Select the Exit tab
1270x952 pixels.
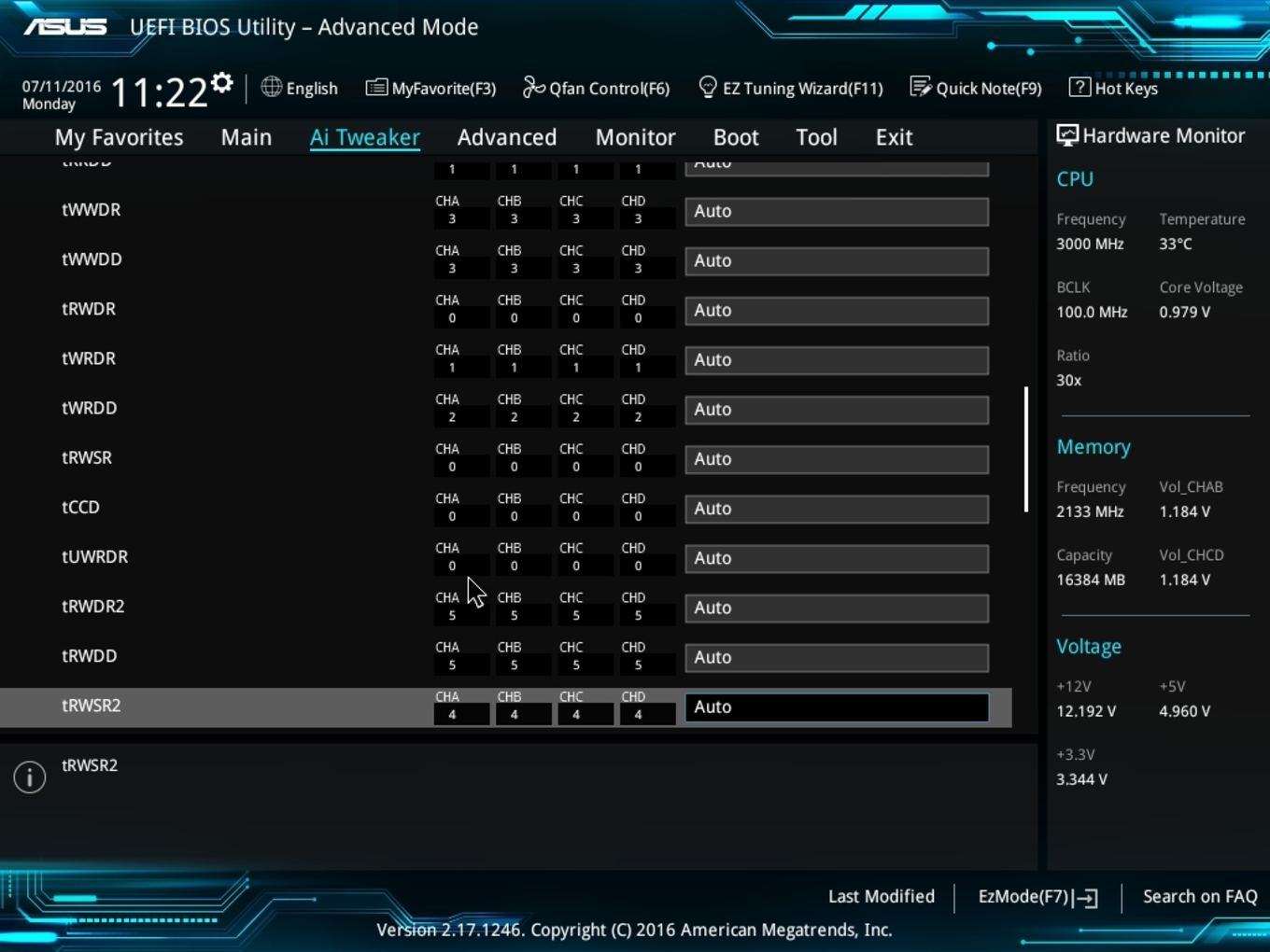(894, 137)
